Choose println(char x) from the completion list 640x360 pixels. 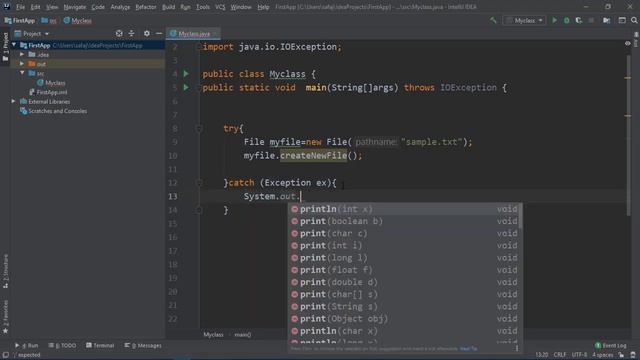click(x=404, y=331)
